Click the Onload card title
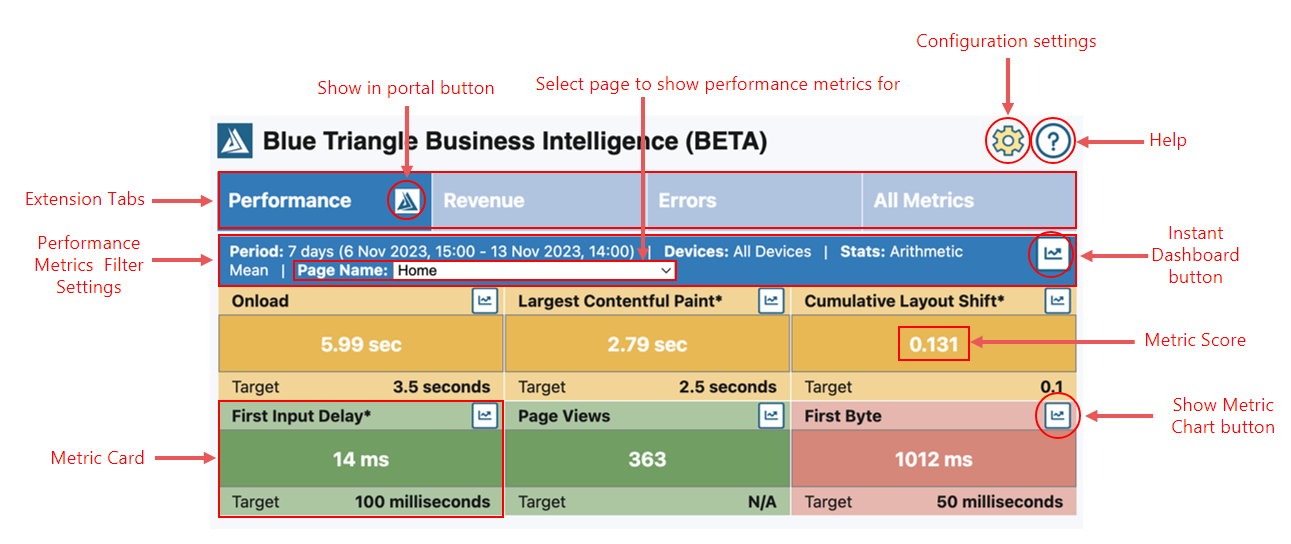Viewport: 1291px width, 544px height. [260, 301]
